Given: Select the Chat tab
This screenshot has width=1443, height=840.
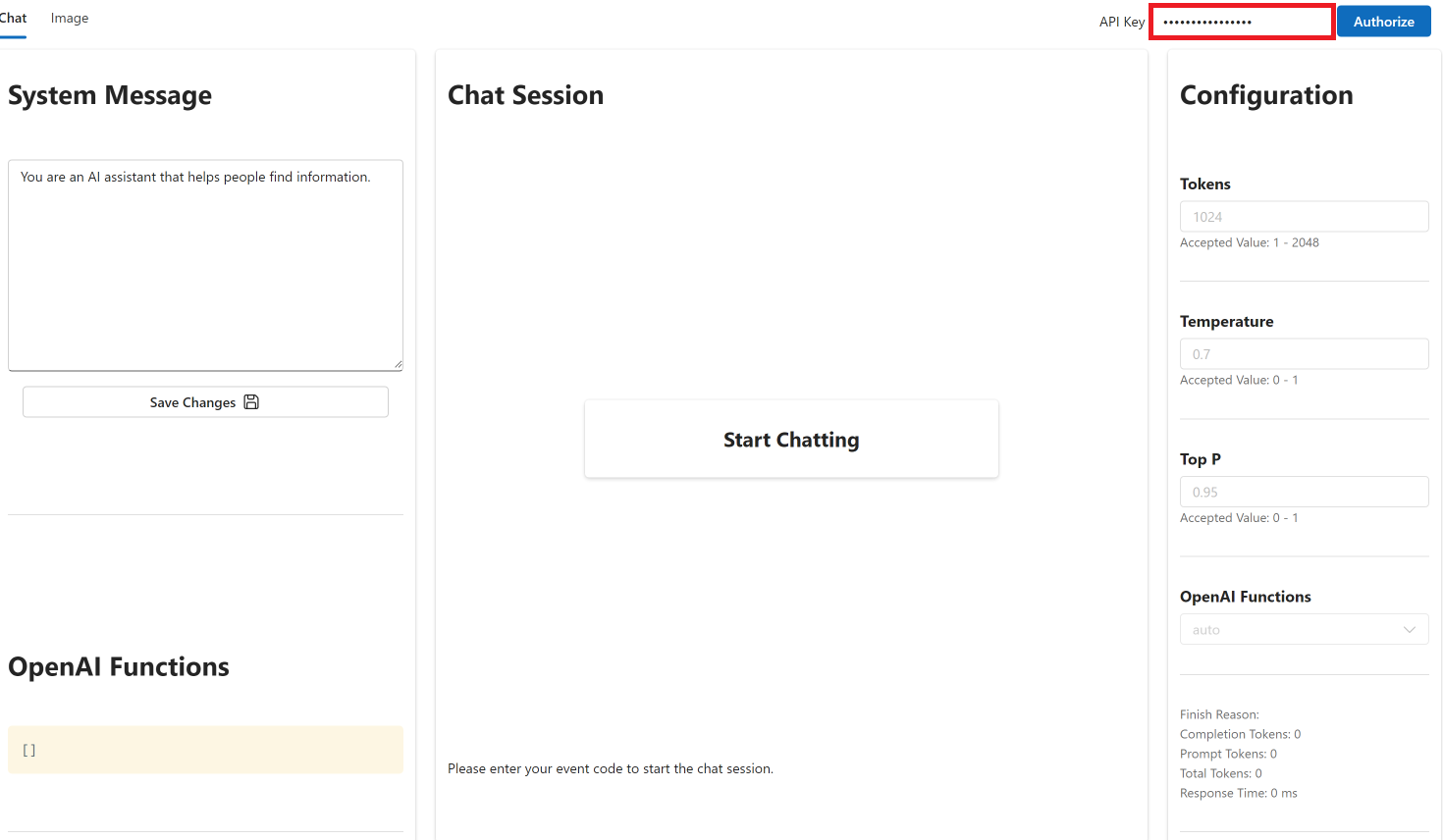Looking at the screenshot, I should (x=13, y=18).
